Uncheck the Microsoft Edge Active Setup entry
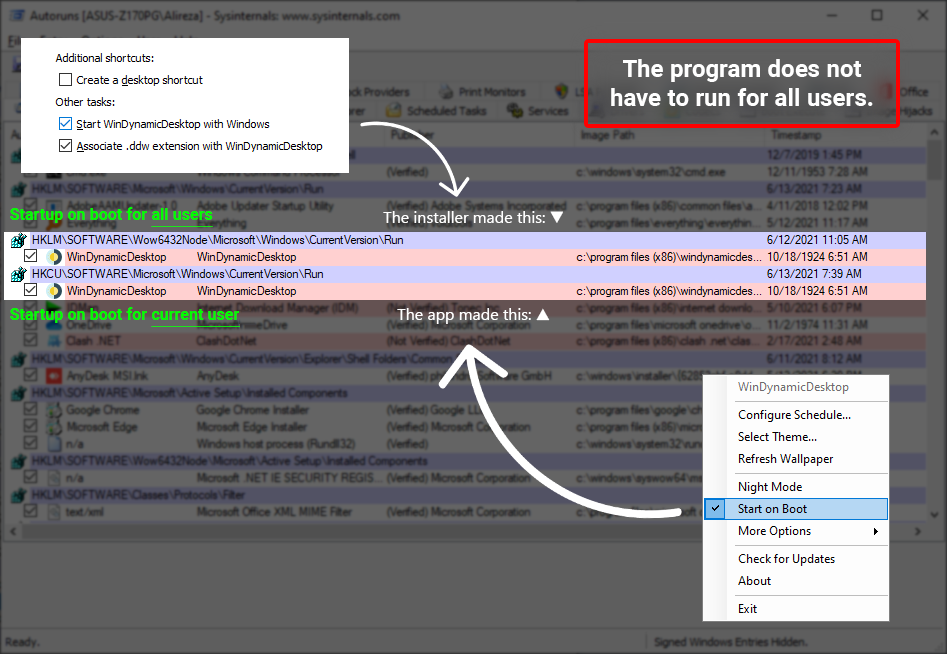Viewport: 947px width, 654px height. [x=30, y=426]
